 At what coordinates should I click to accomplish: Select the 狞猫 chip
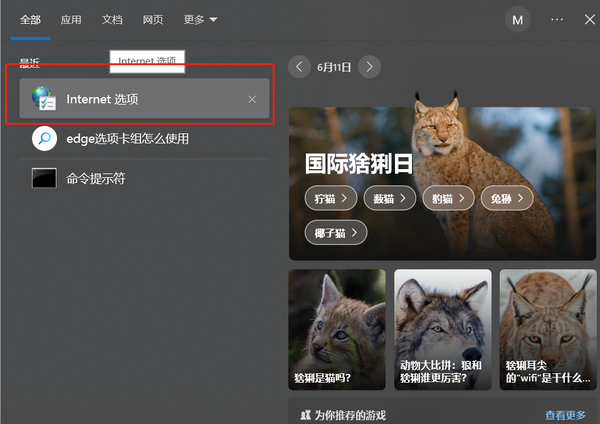331,198
